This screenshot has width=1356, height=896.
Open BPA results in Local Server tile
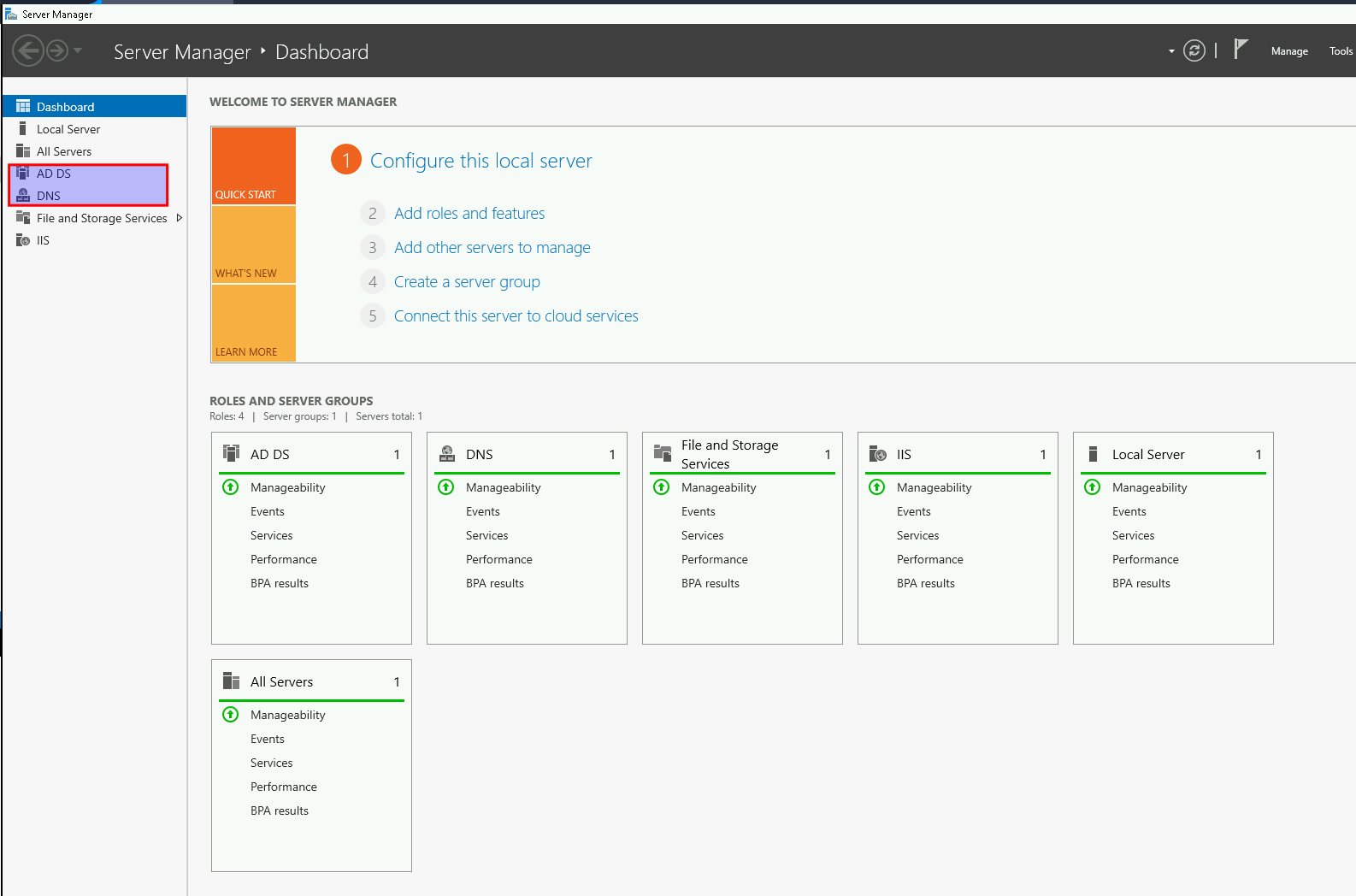click(1141, 583)
